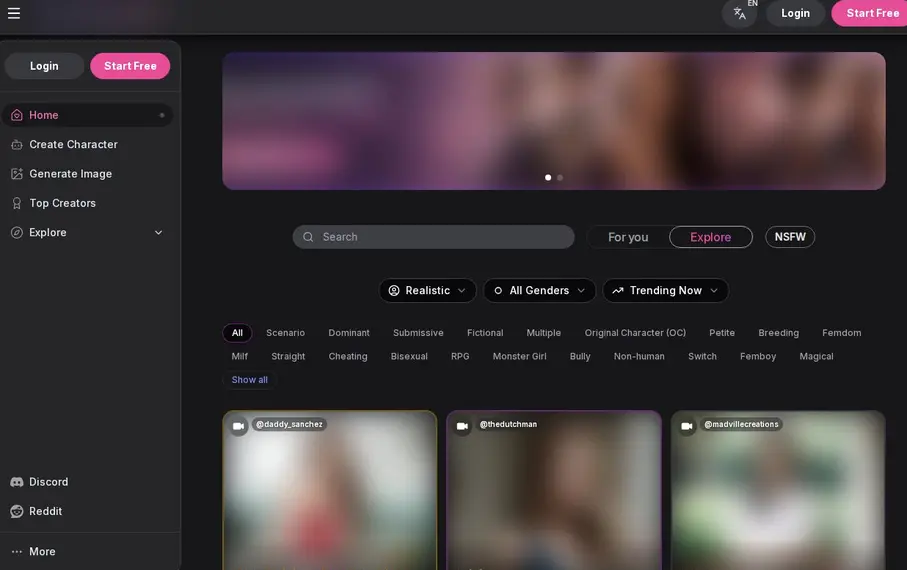
Task: Open the @thedutchman character card
Action: [x=554, y=491]
